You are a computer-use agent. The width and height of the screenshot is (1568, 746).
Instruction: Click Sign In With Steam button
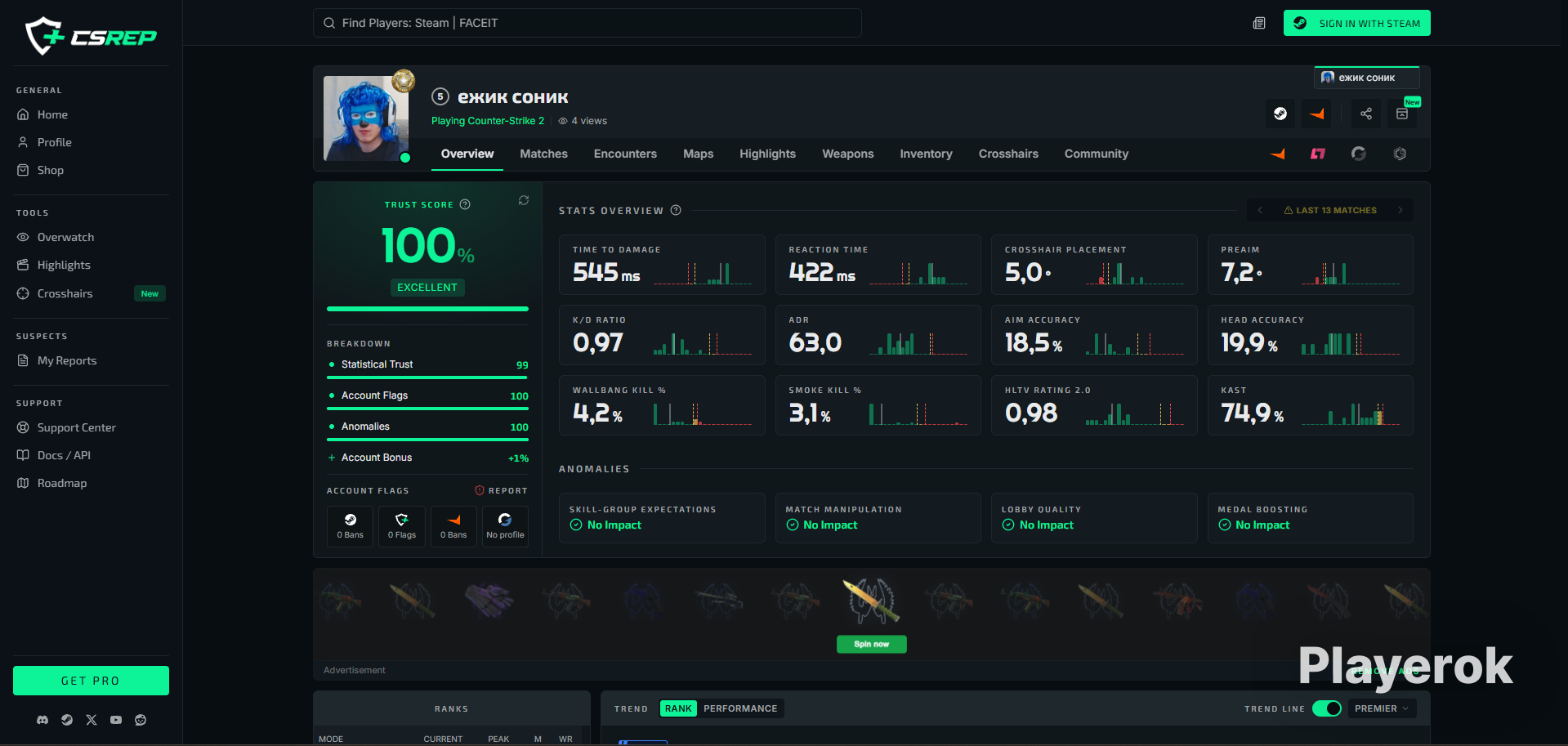pyautogui.click(x=1356, y=23)
